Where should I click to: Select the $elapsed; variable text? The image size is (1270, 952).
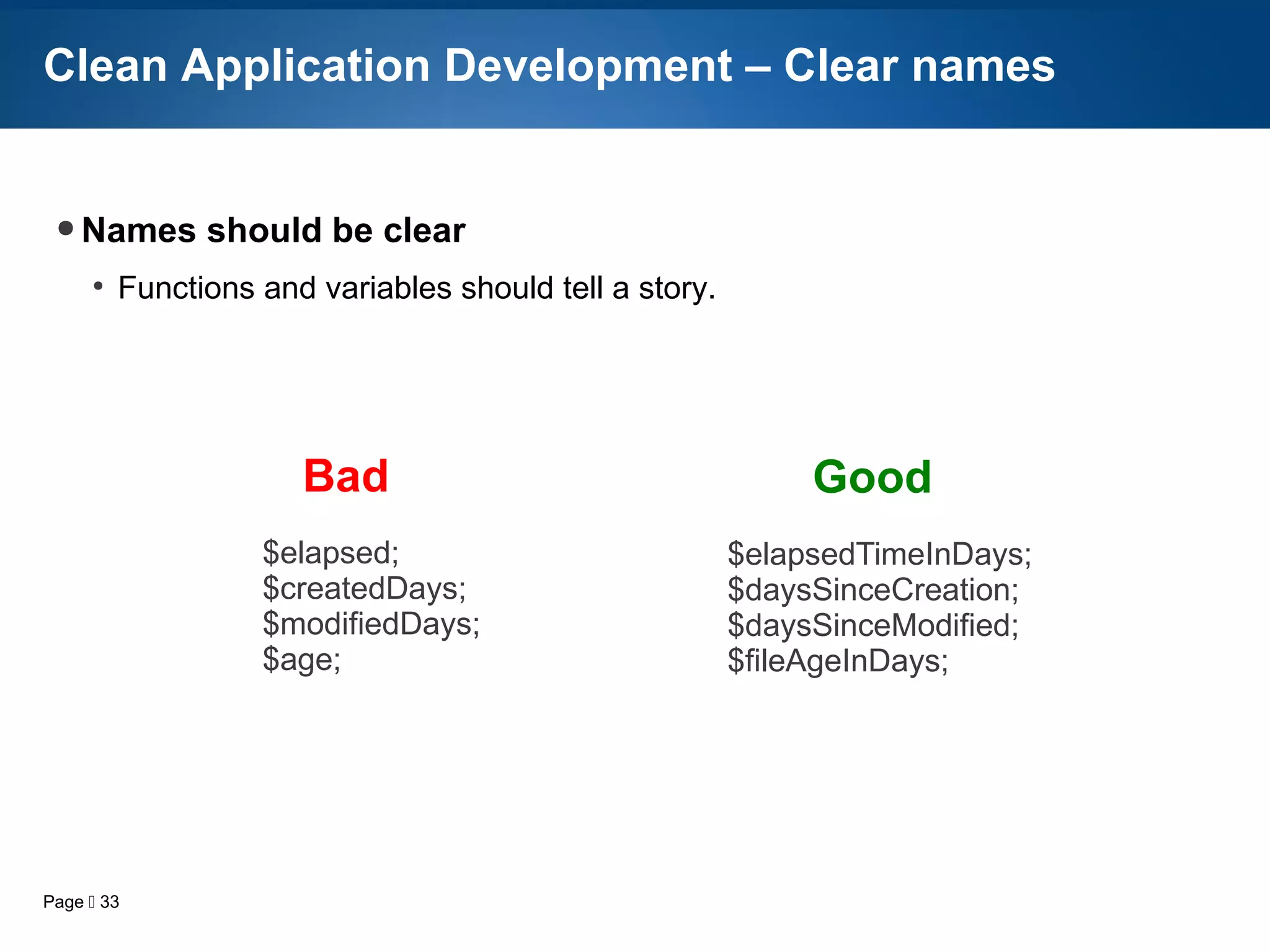coord(331,552)
